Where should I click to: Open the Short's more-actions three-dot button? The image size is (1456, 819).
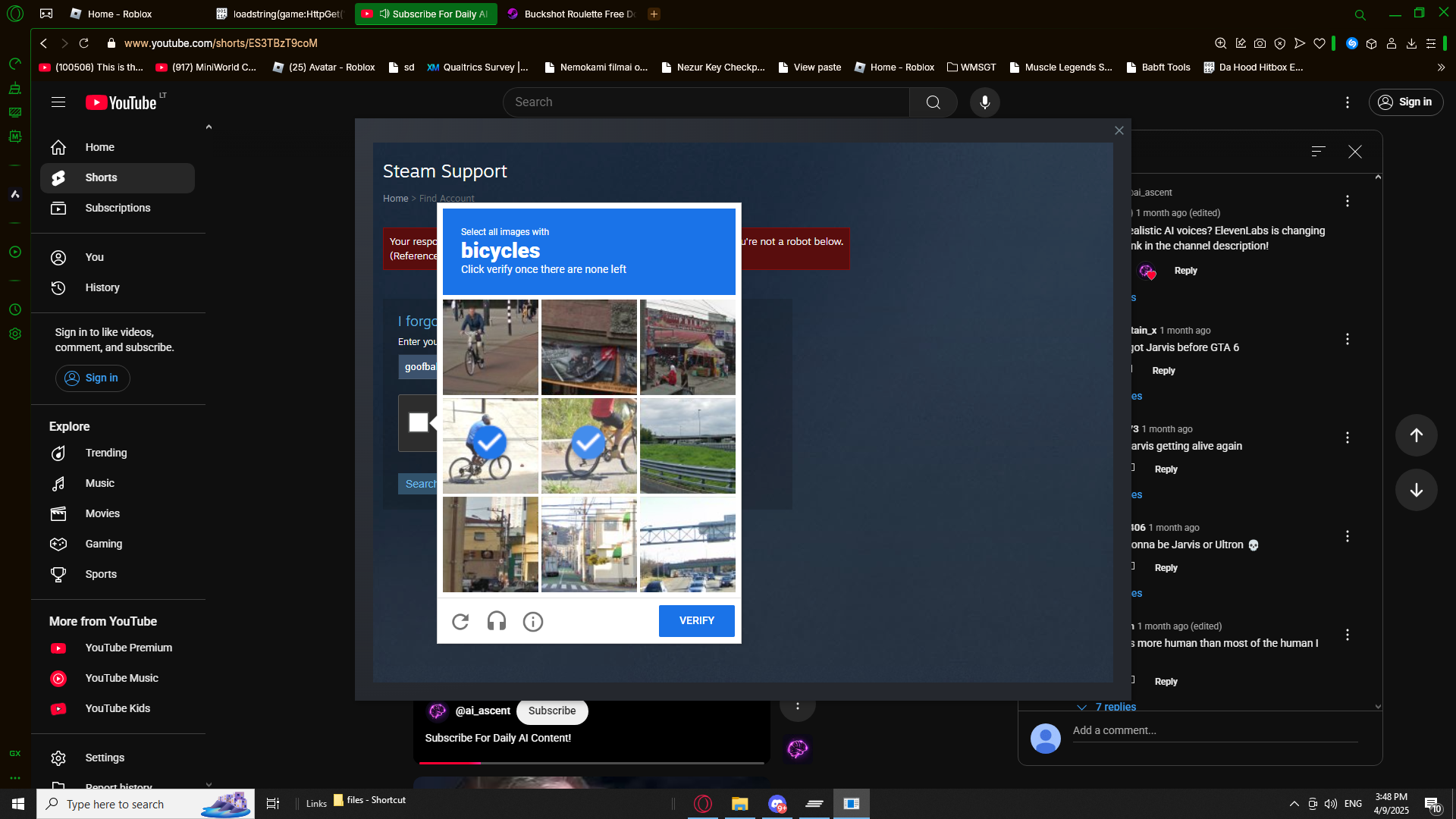[797, 707]
